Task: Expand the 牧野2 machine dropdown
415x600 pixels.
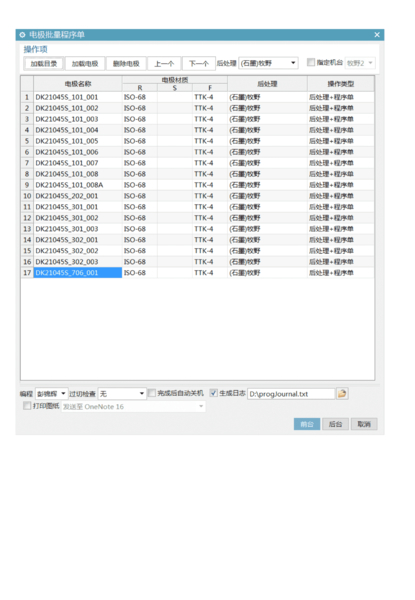Action: click(x=360, y=63)
